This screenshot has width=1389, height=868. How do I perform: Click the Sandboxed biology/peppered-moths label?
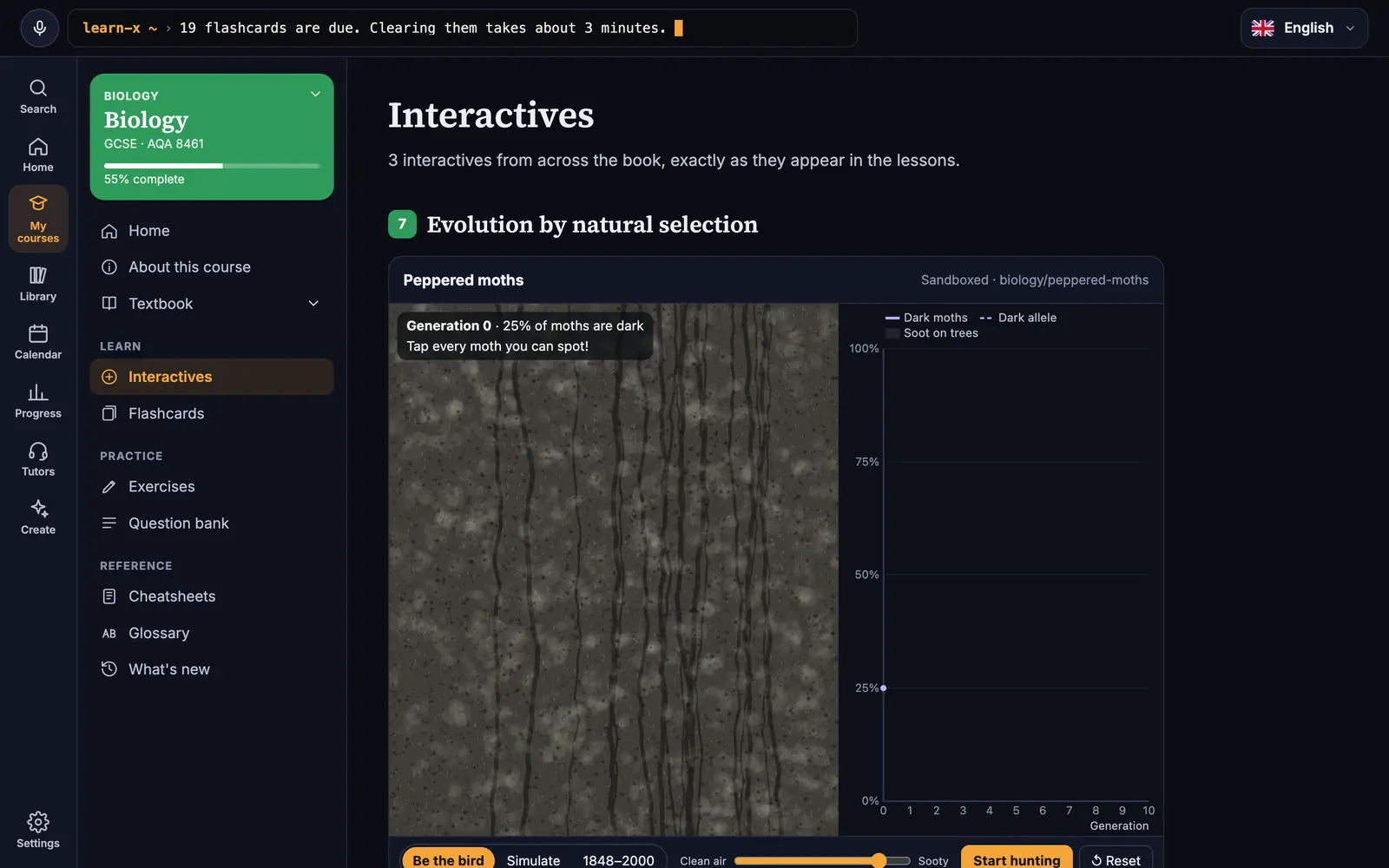click(x=1035, y=280)
